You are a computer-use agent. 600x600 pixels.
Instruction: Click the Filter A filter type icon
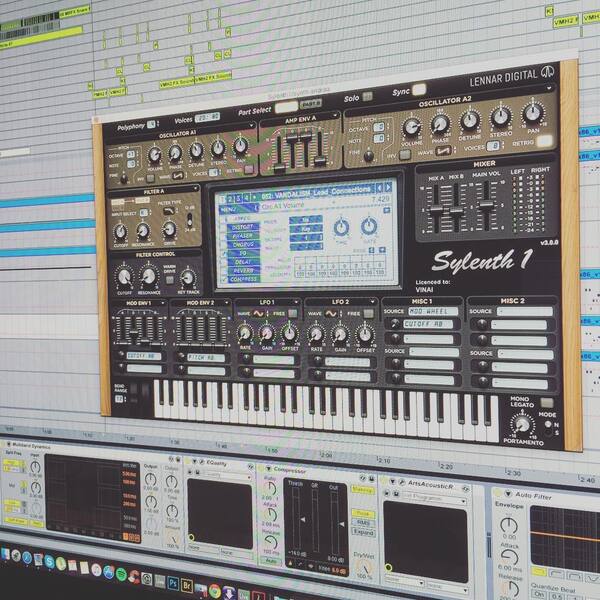tap(169, 211)
